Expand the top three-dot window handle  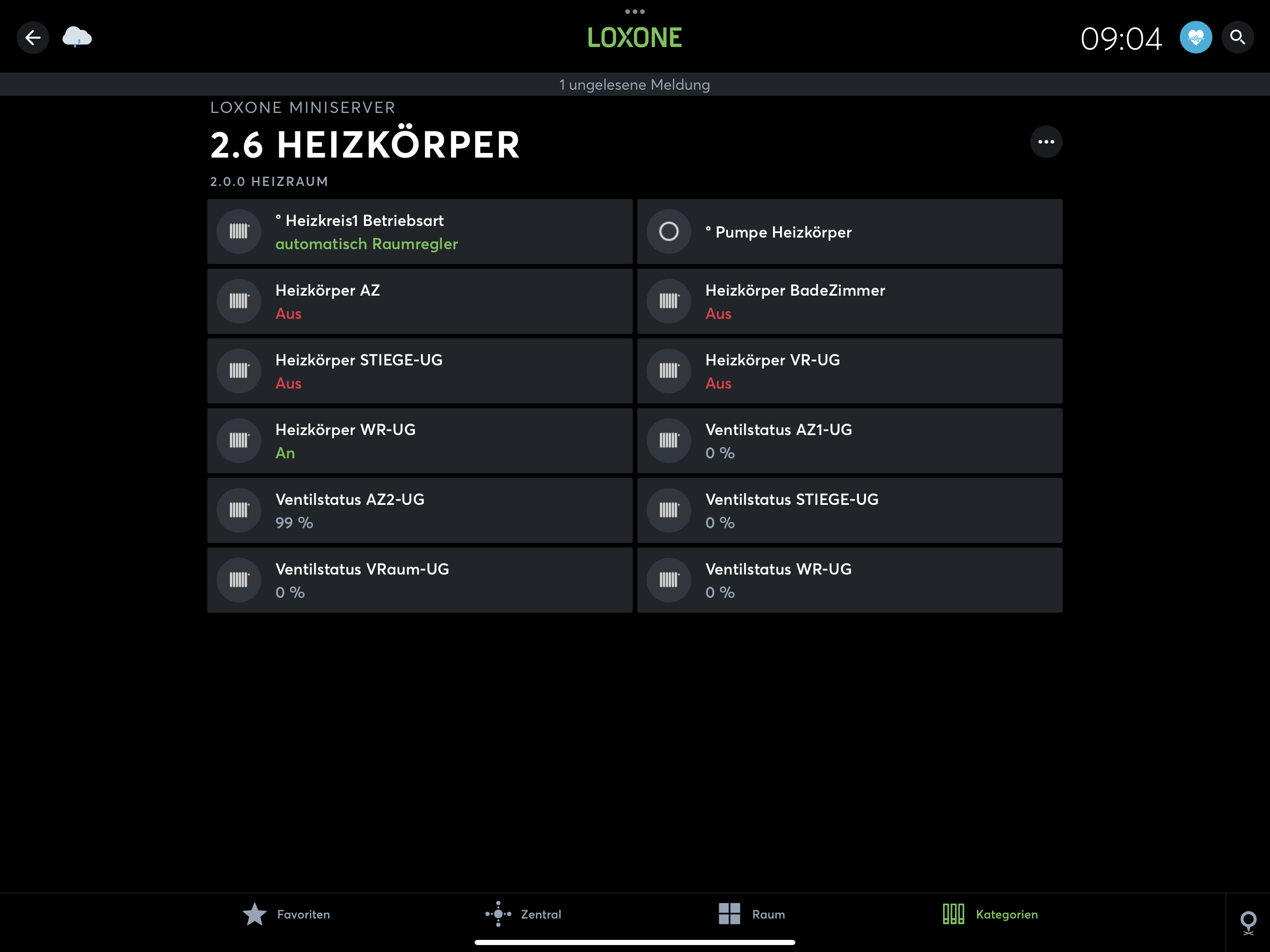[635, 12]
